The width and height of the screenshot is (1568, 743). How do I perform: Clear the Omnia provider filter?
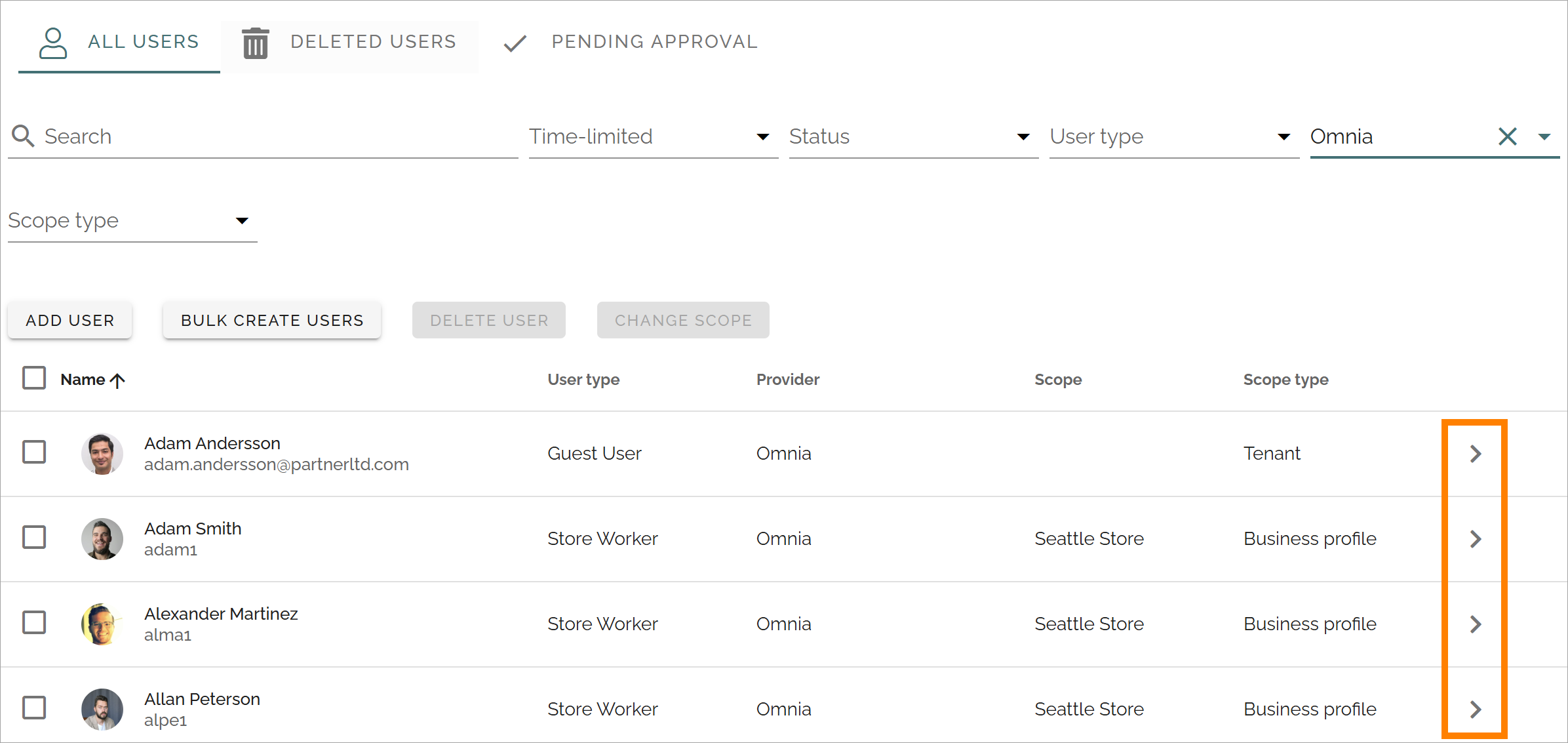[1508, 136]
